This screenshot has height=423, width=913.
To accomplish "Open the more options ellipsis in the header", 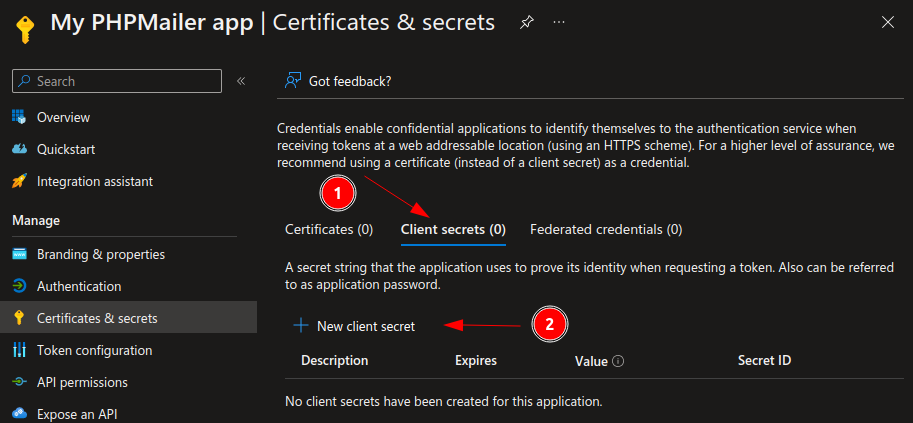I will (x=559, y=22).
